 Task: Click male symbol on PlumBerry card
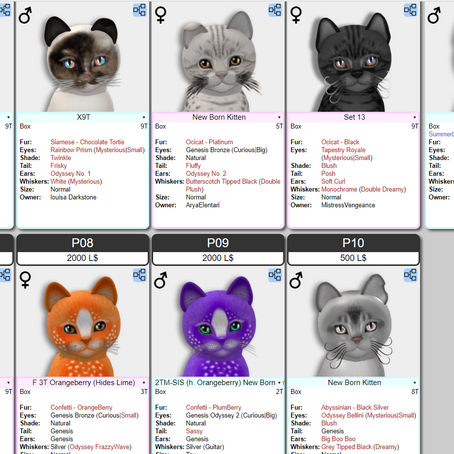[x=161, y=280]
